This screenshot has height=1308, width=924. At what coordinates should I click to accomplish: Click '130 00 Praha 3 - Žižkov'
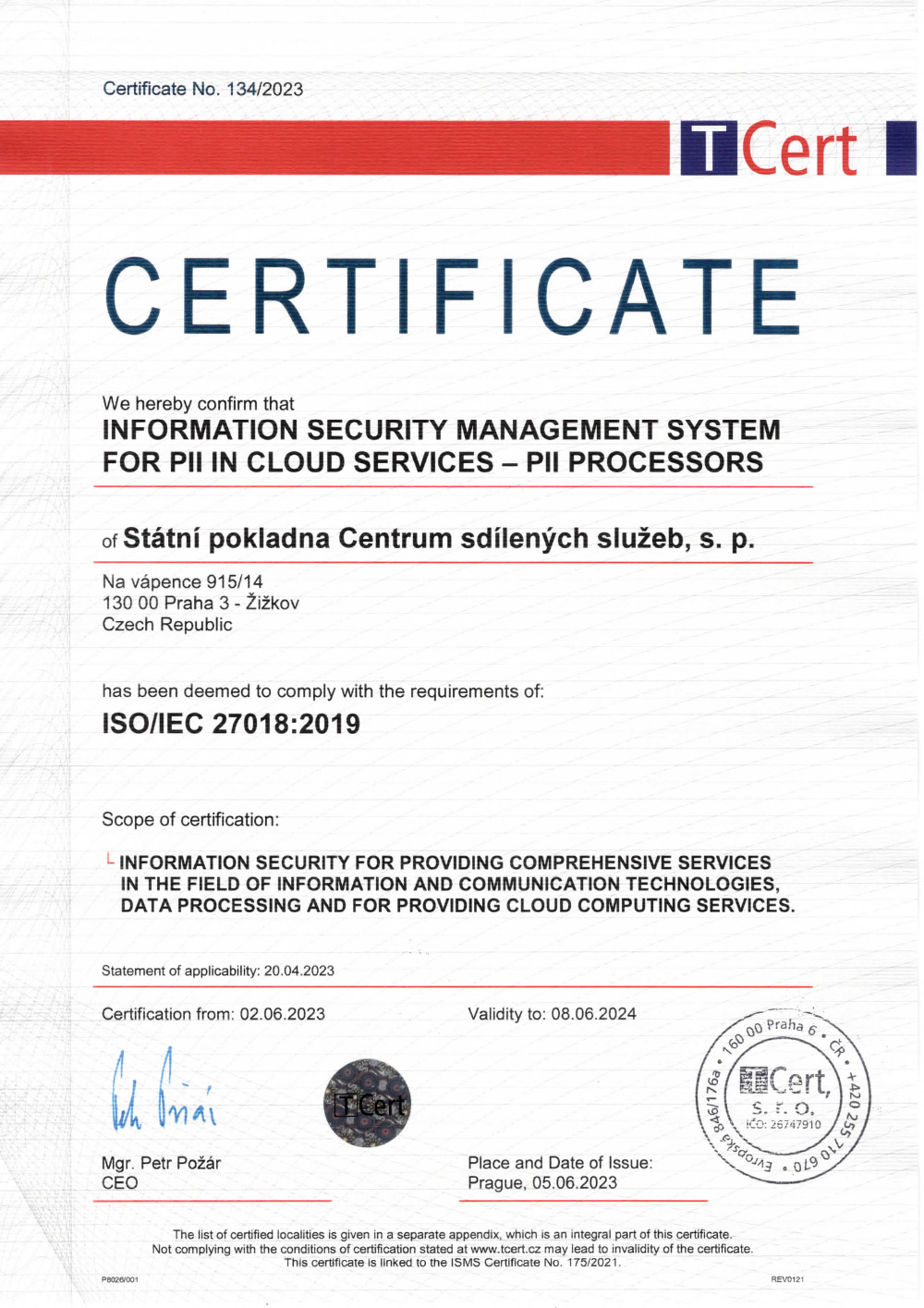(x=201, y=603)
